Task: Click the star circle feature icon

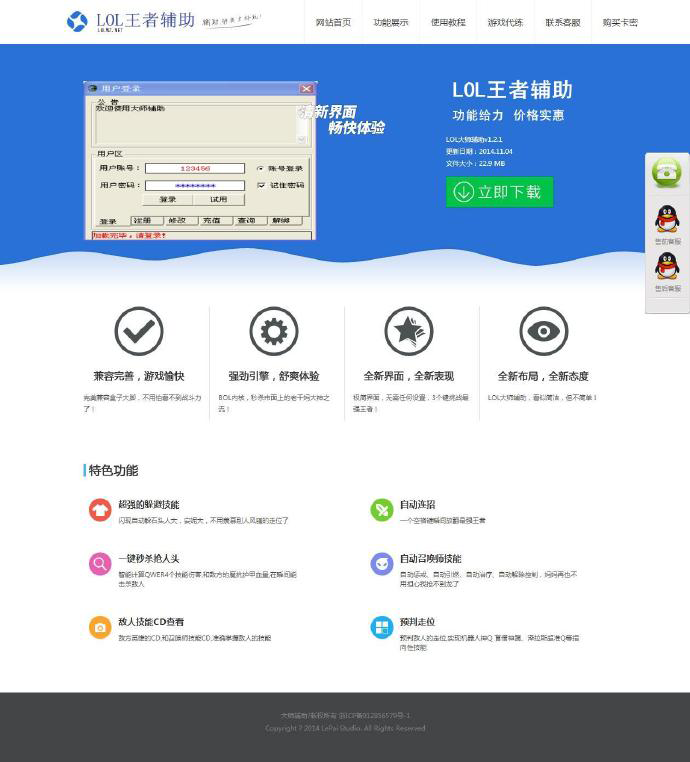Action: pyautogui.click(x=409, y=331)
